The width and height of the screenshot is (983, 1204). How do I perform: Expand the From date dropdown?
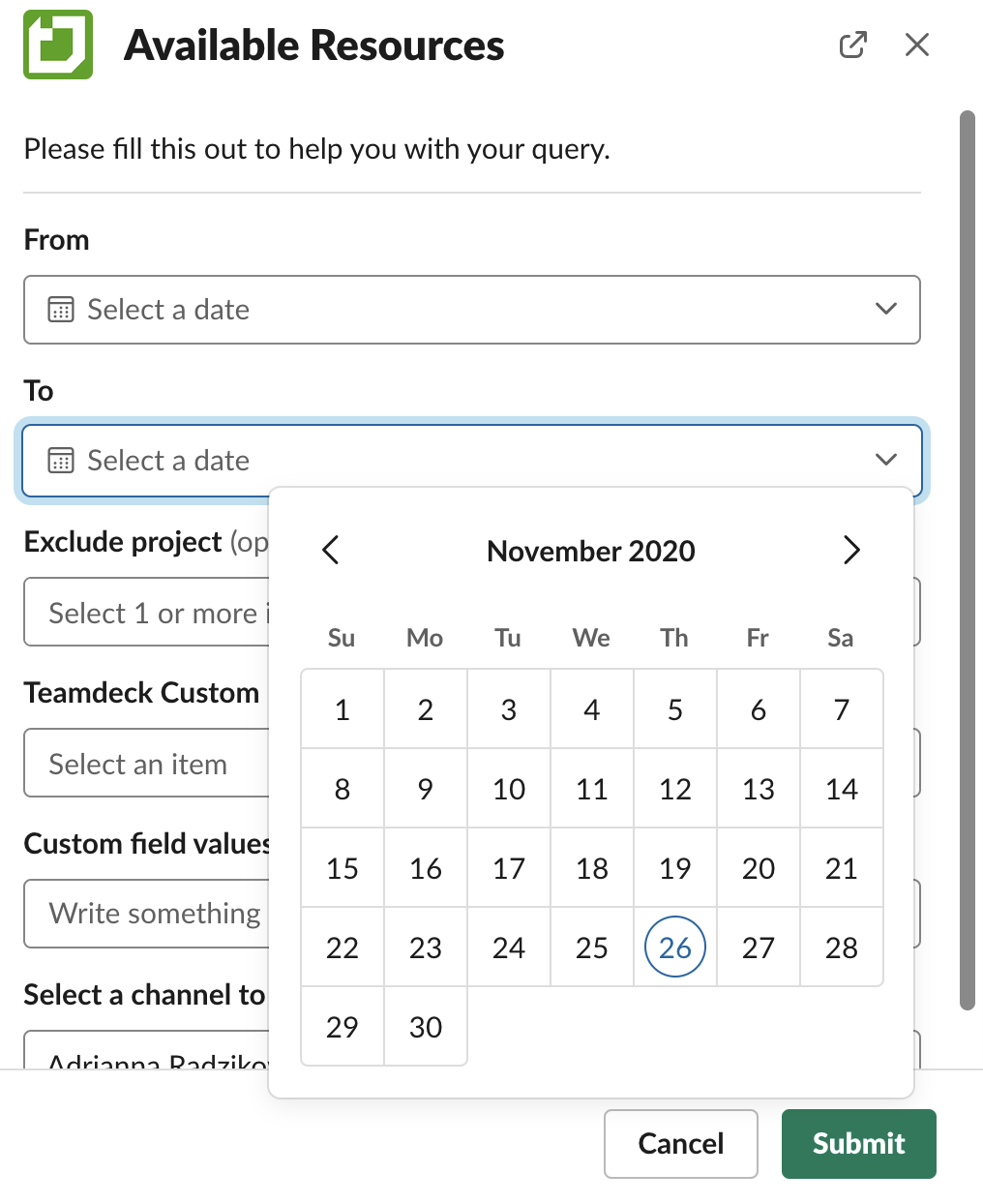click(885, 309)
